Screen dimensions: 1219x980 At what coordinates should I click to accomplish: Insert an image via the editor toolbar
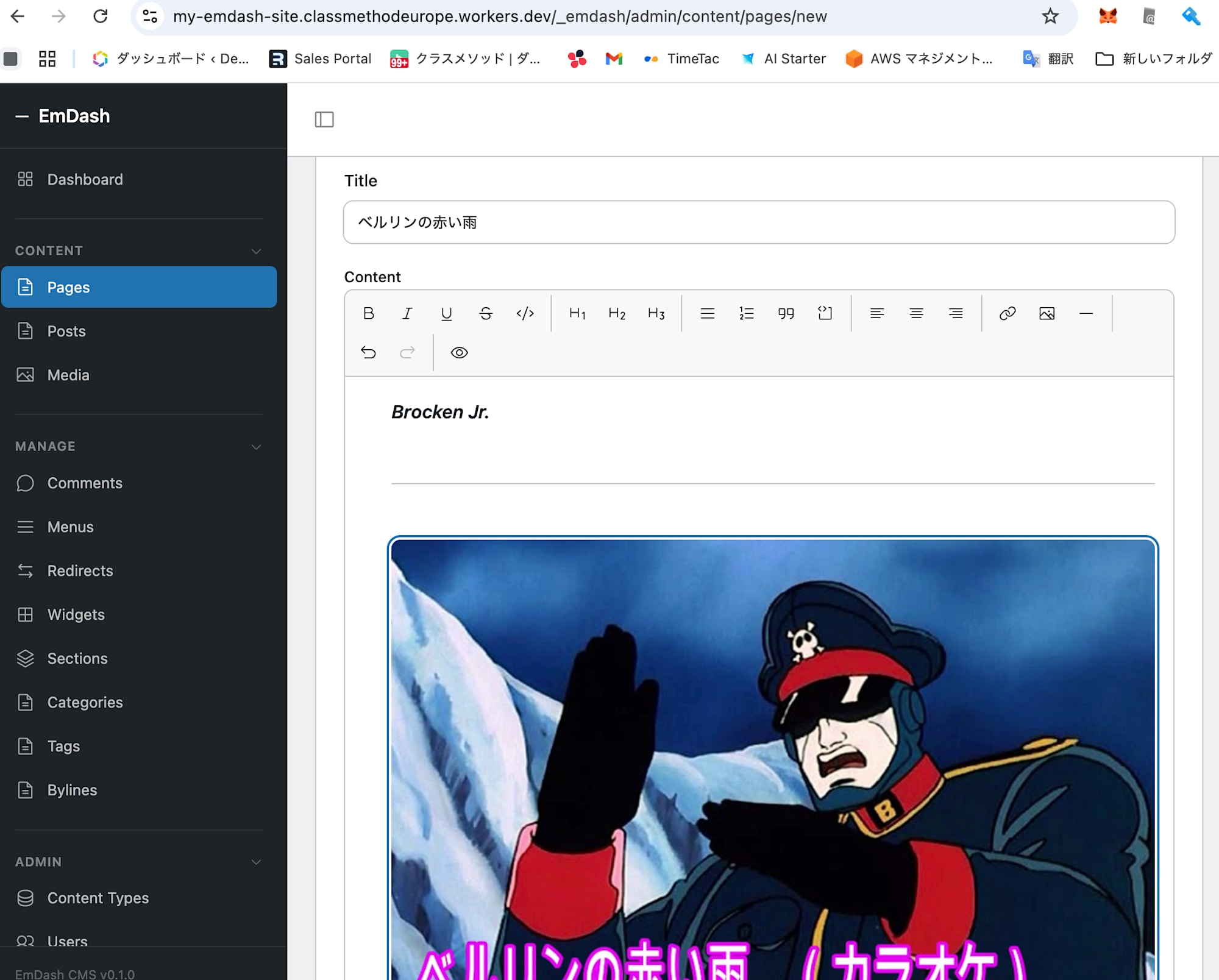1047,313
